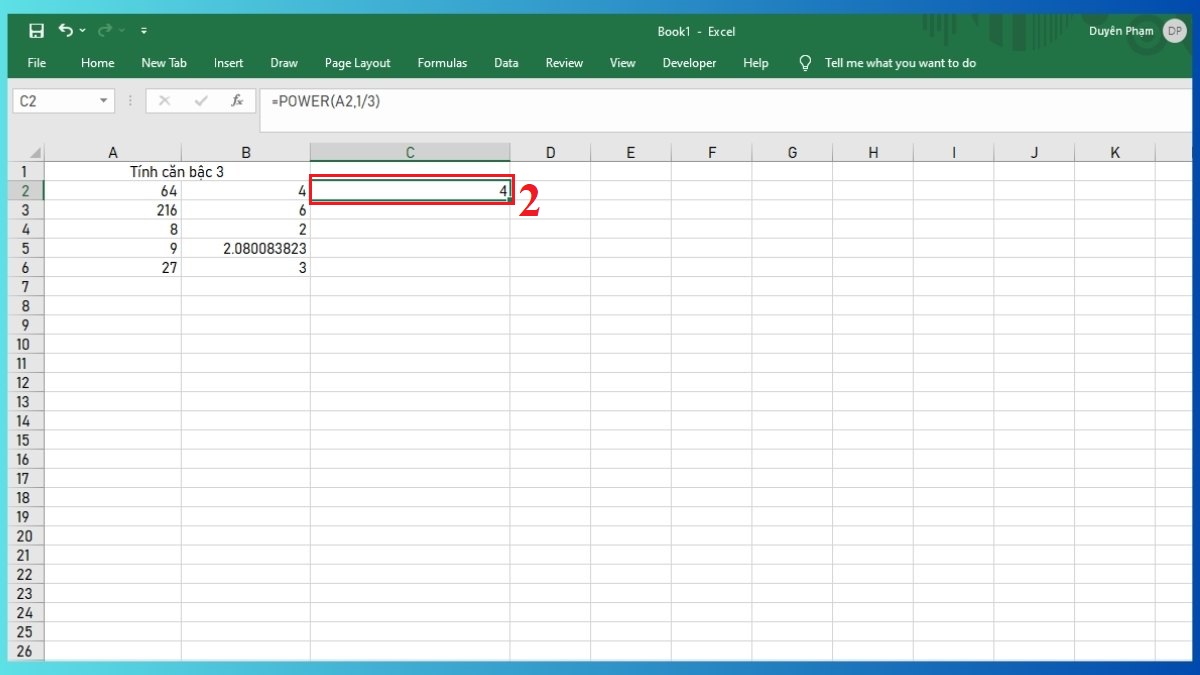
Task: Select the entire column B header
Action: pos(246,152)
